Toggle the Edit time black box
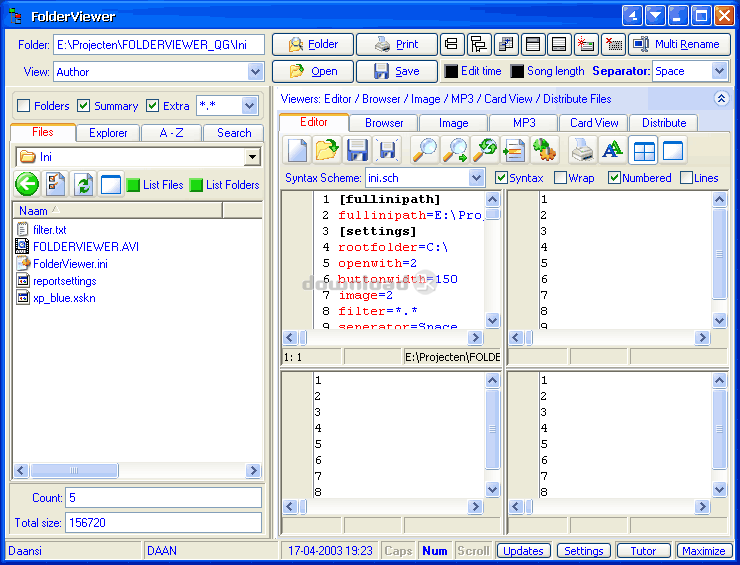 (x=451, y=71)
